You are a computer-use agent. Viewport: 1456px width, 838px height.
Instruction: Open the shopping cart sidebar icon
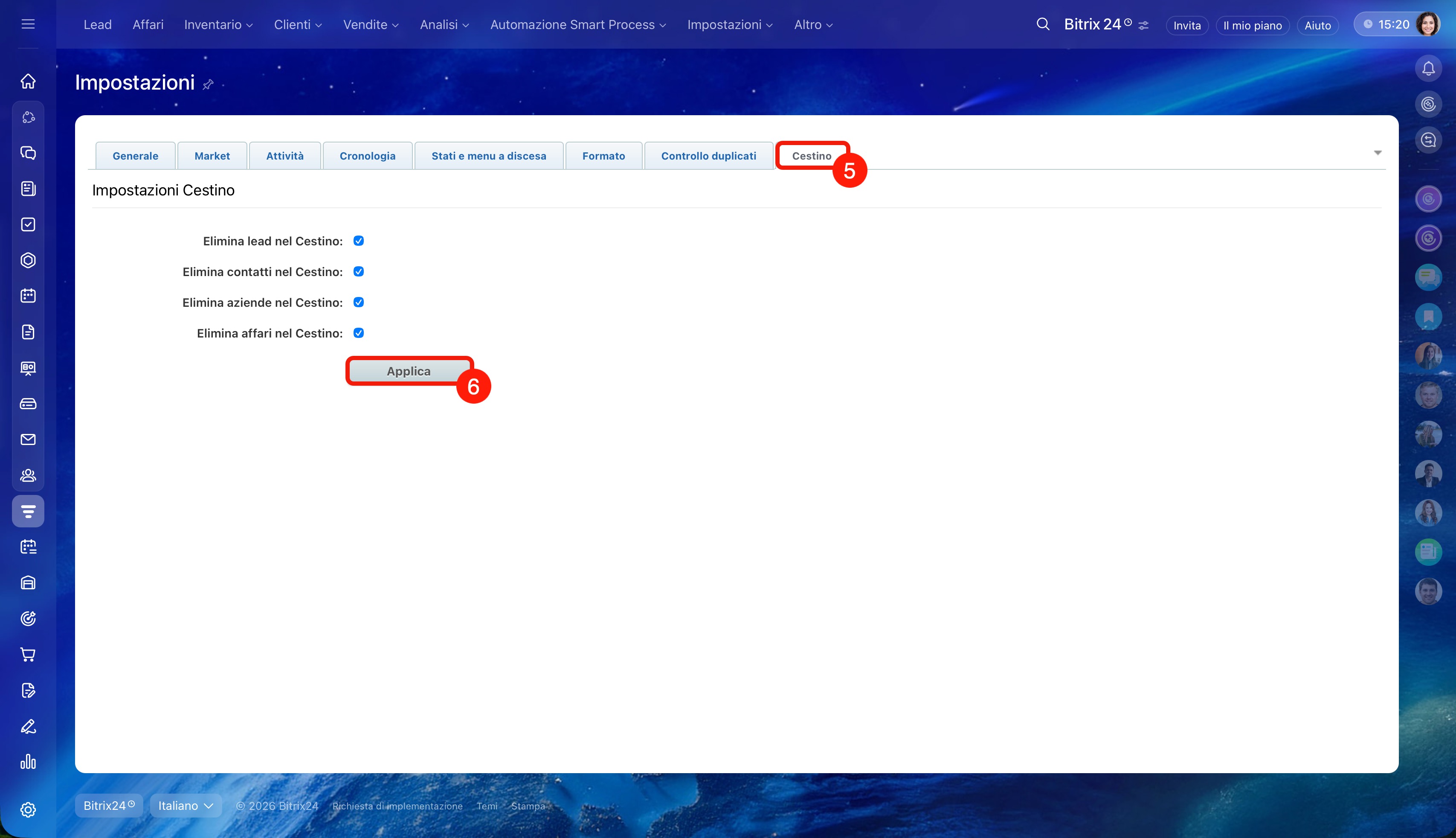[x=28, y=655]
